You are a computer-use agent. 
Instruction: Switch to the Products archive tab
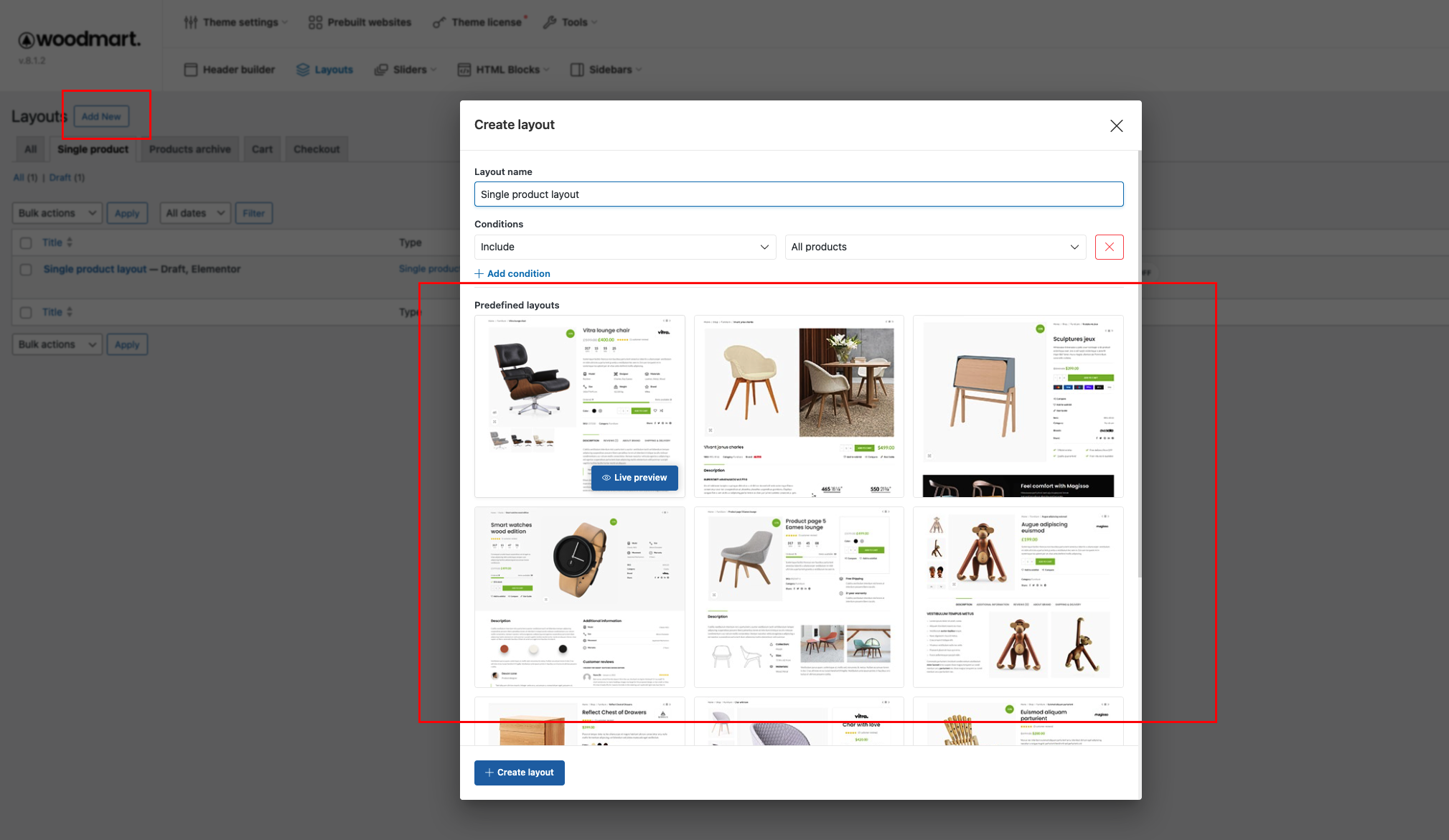pyautogui.click(x=190, y=149)
